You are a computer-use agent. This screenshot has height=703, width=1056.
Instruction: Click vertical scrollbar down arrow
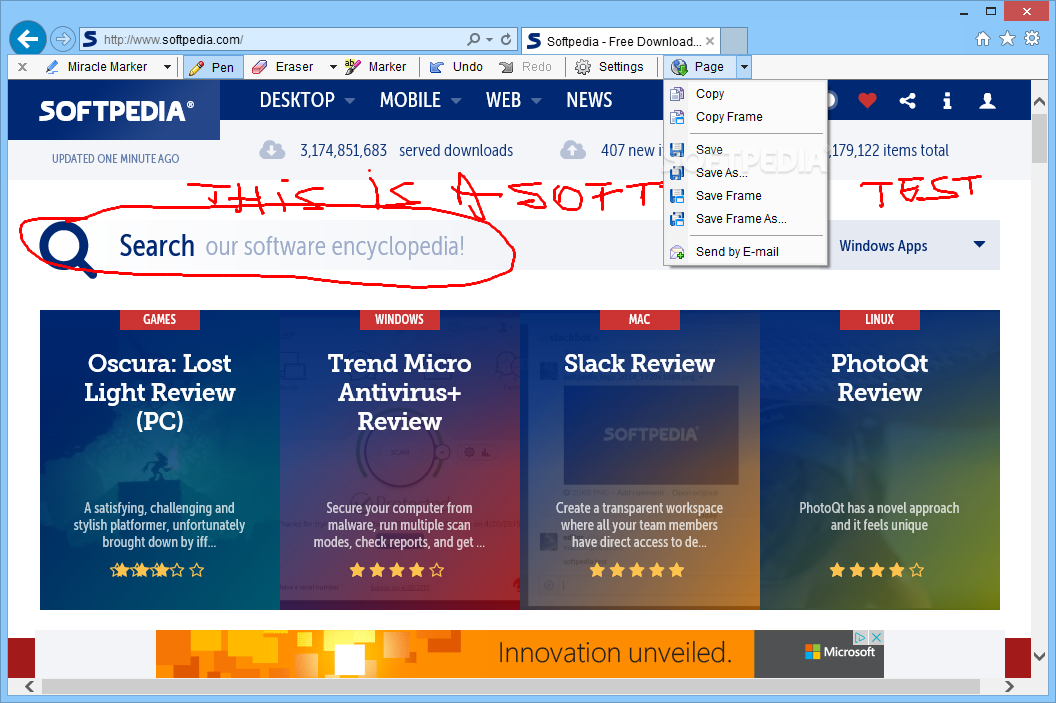pos(1039,656)
